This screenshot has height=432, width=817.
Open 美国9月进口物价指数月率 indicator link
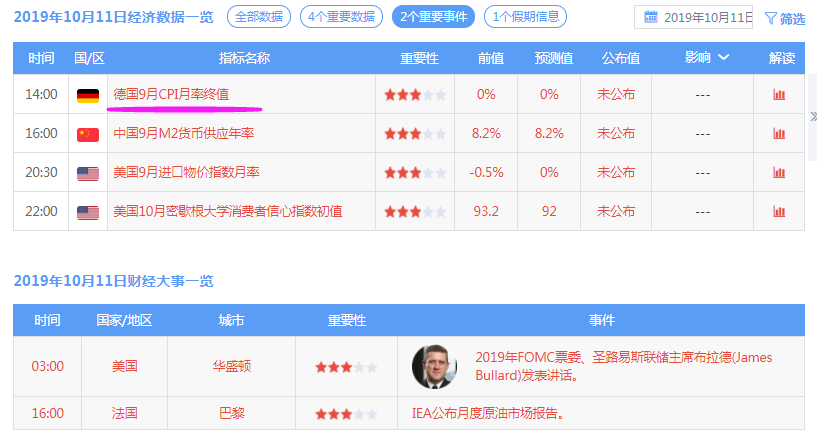click(x=186, y=172)
